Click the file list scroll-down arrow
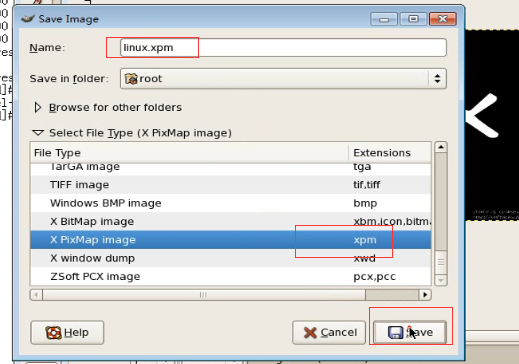Viewport: 519px width, 364px height. [x=441, y=280]
